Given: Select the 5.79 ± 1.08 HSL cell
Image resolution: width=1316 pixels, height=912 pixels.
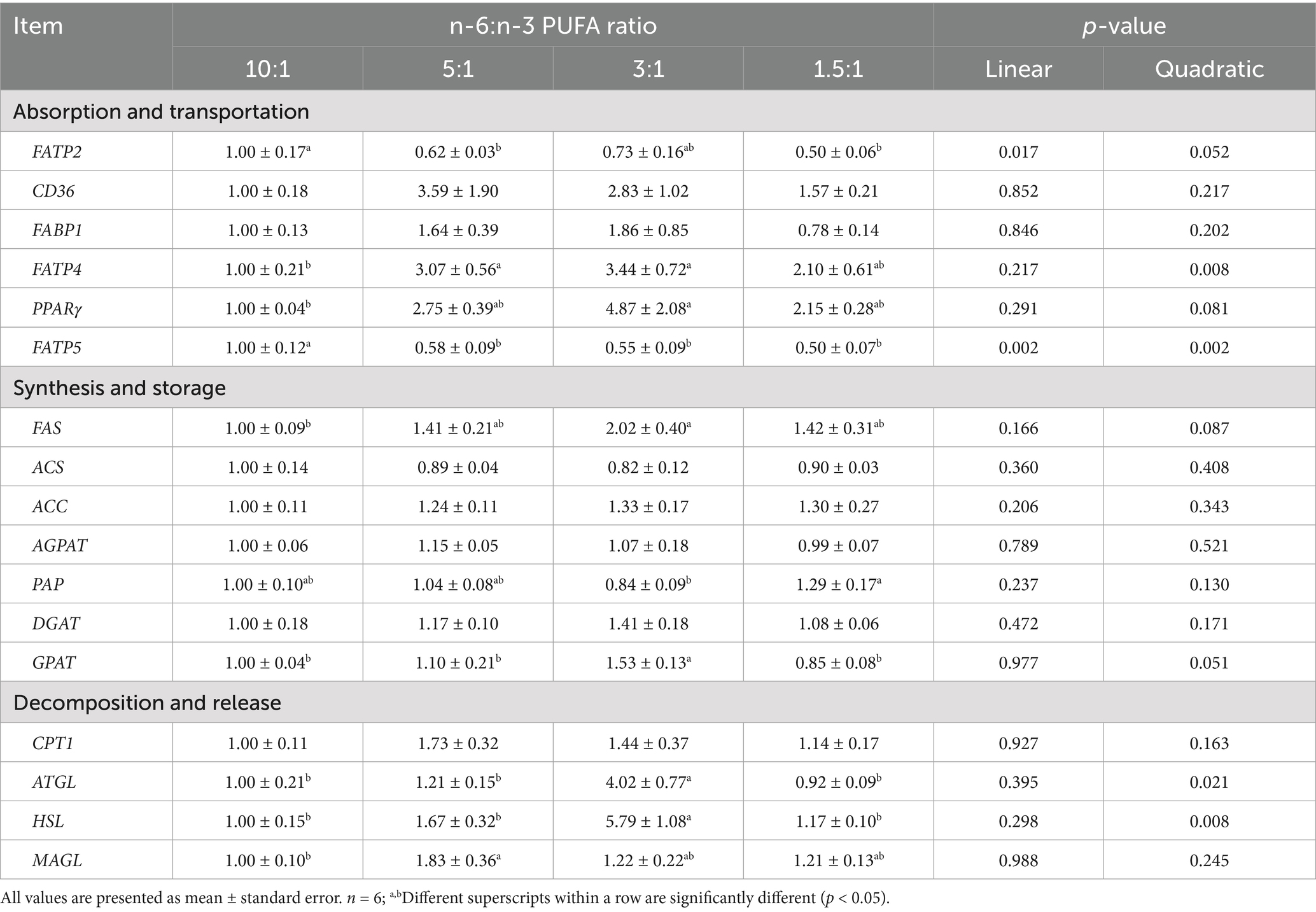Looking at the screenshot, I should coord(648,821).
